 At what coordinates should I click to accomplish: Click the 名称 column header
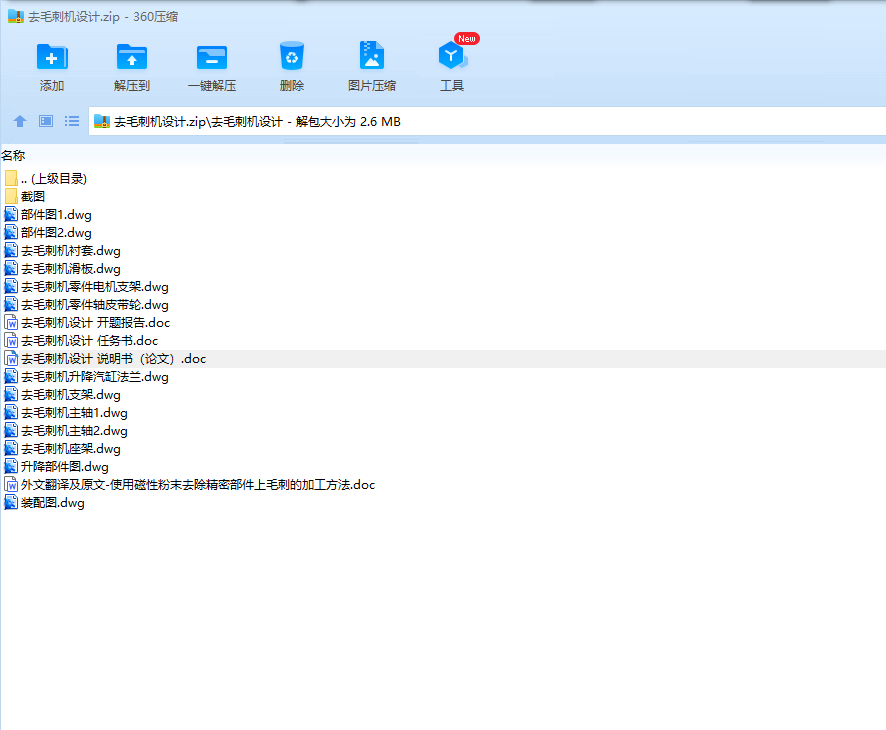(x=13, y=155)
